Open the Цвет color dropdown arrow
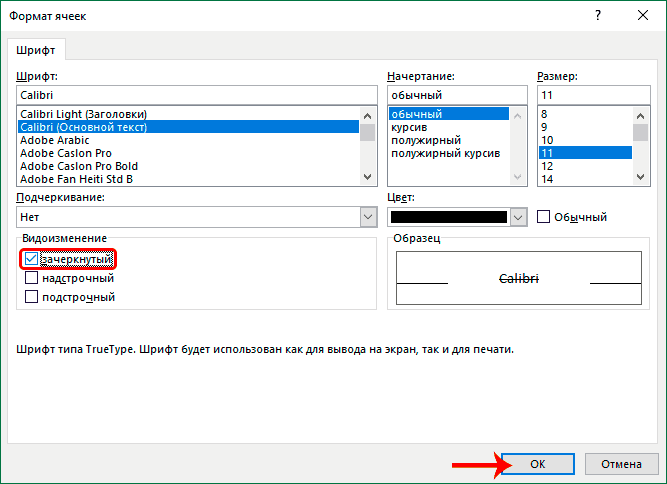Image resolution: width=667 pixels, height=484 pixels. [518, 217]
